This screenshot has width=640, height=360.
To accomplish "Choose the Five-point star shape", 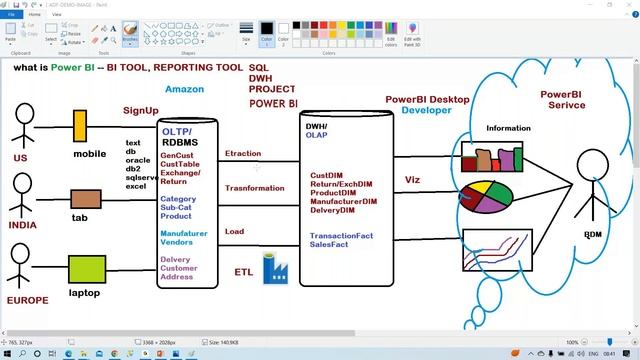I will 163,42.
